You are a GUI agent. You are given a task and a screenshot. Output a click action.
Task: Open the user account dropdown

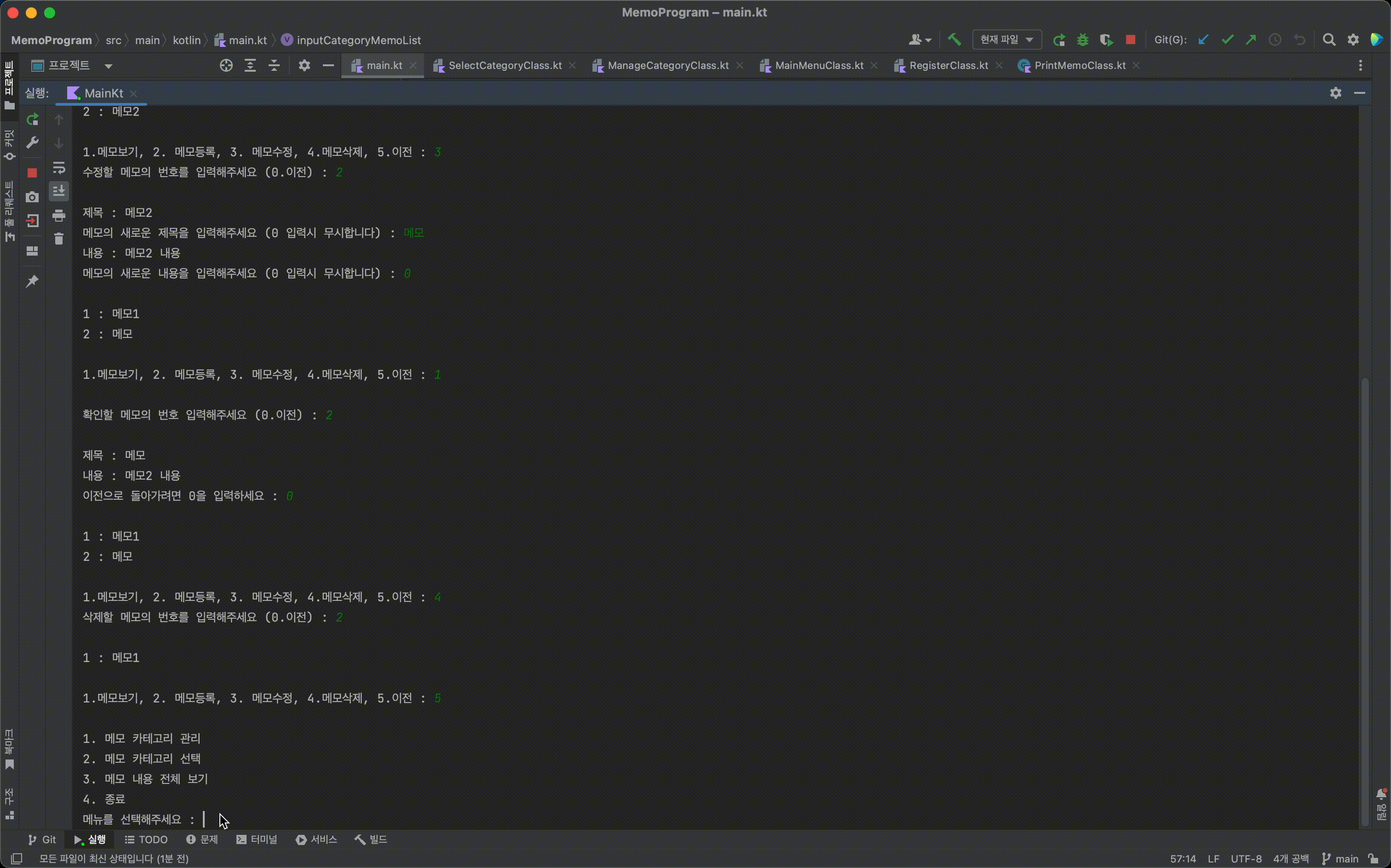click(920, 39)
